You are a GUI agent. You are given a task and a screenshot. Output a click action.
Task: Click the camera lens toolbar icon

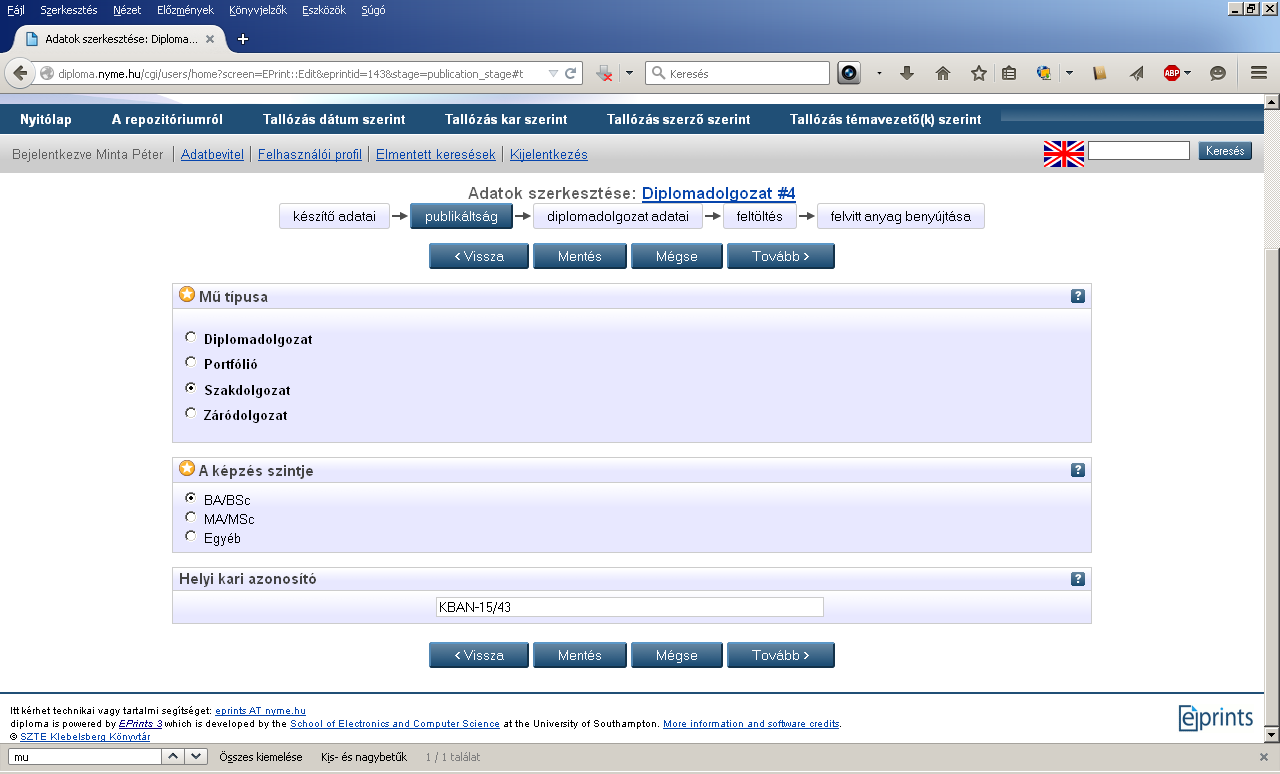(x=849, y=73)
